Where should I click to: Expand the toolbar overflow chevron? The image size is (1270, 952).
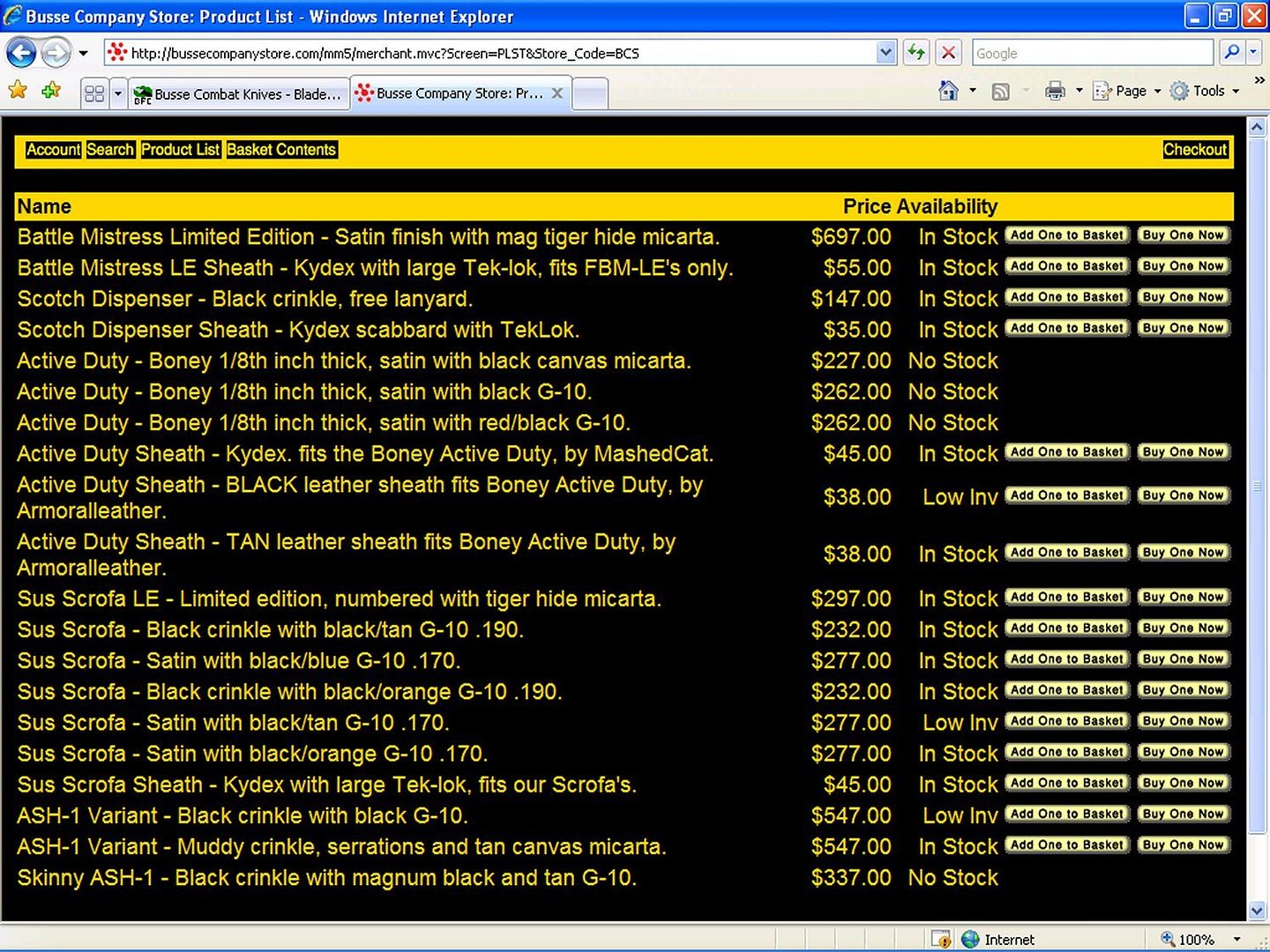click(x=1259, y=80)
